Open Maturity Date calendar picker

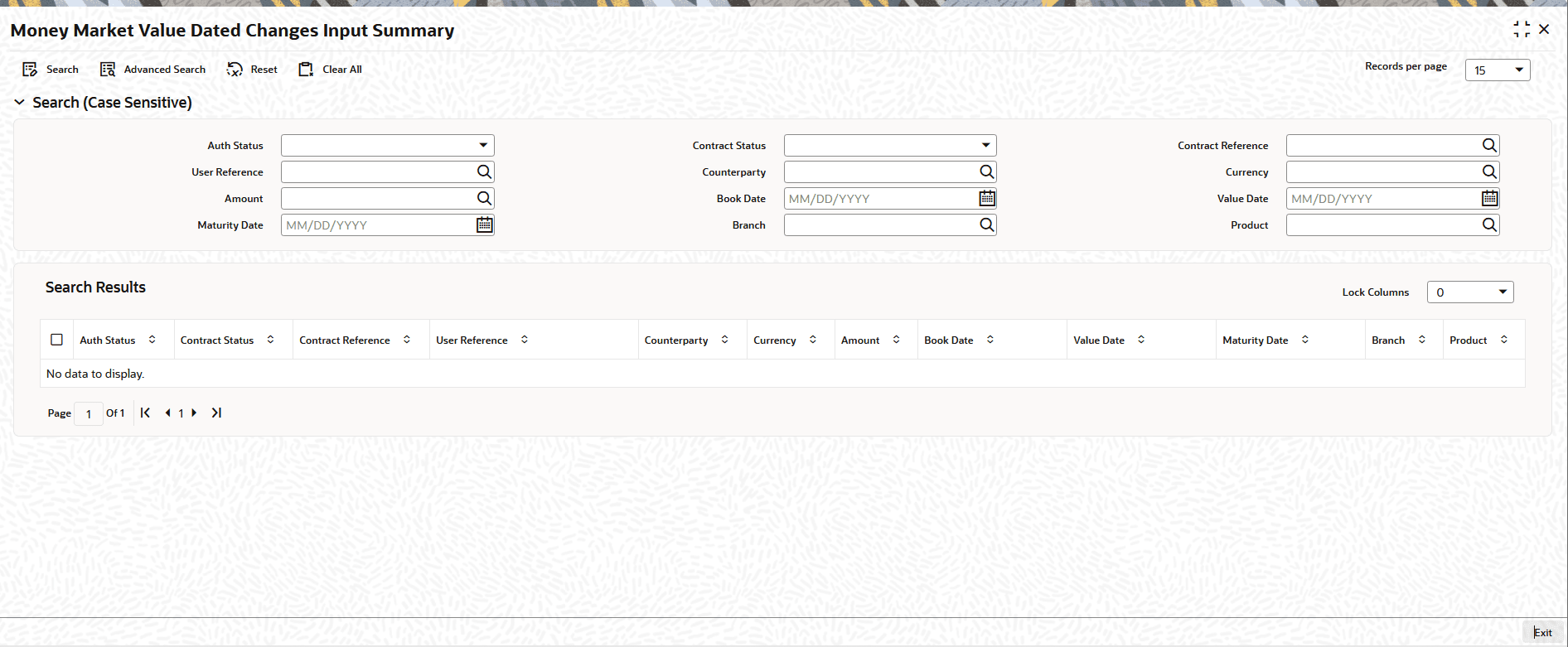484,225
